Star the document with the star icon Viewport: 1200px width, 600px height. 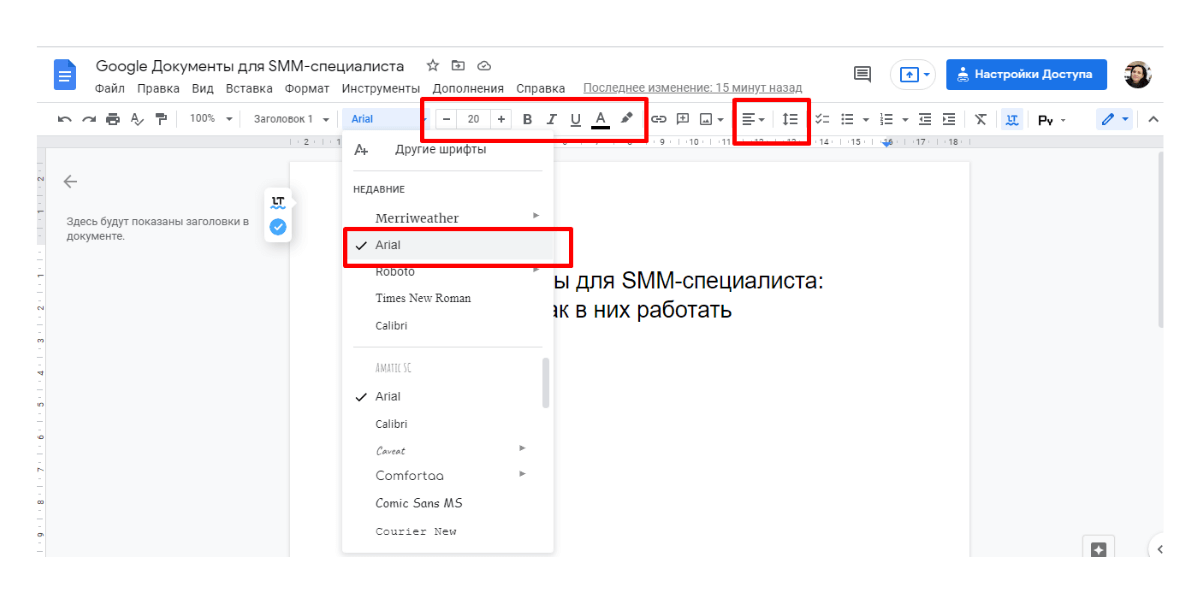pos(433,66)
